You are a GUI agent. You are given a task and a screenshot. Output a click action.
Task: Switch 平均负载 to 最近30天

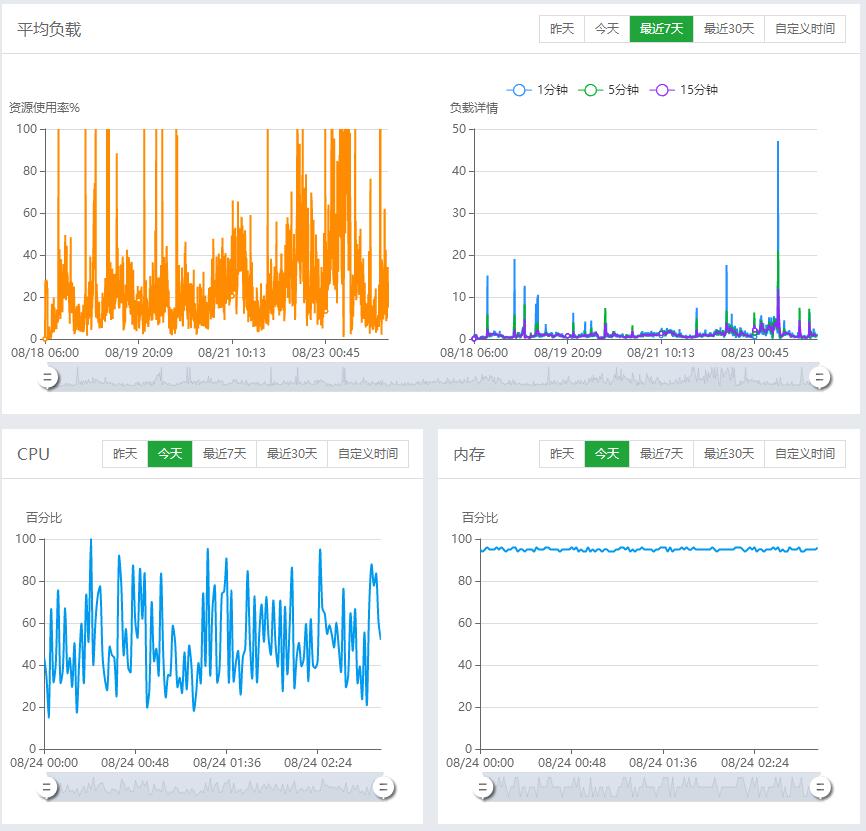coord(728,29)
